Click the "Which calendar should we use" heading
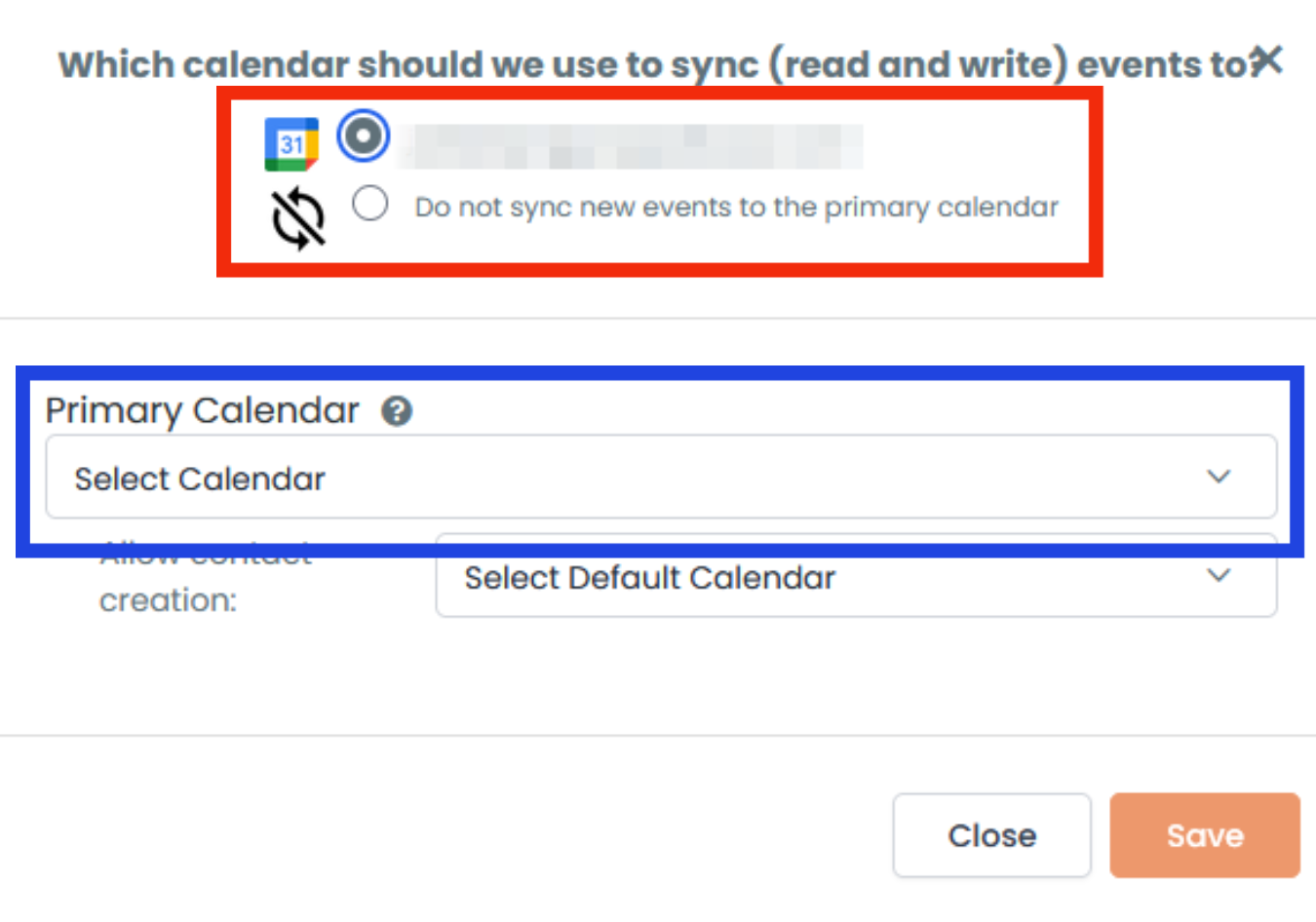 point(653,64)
